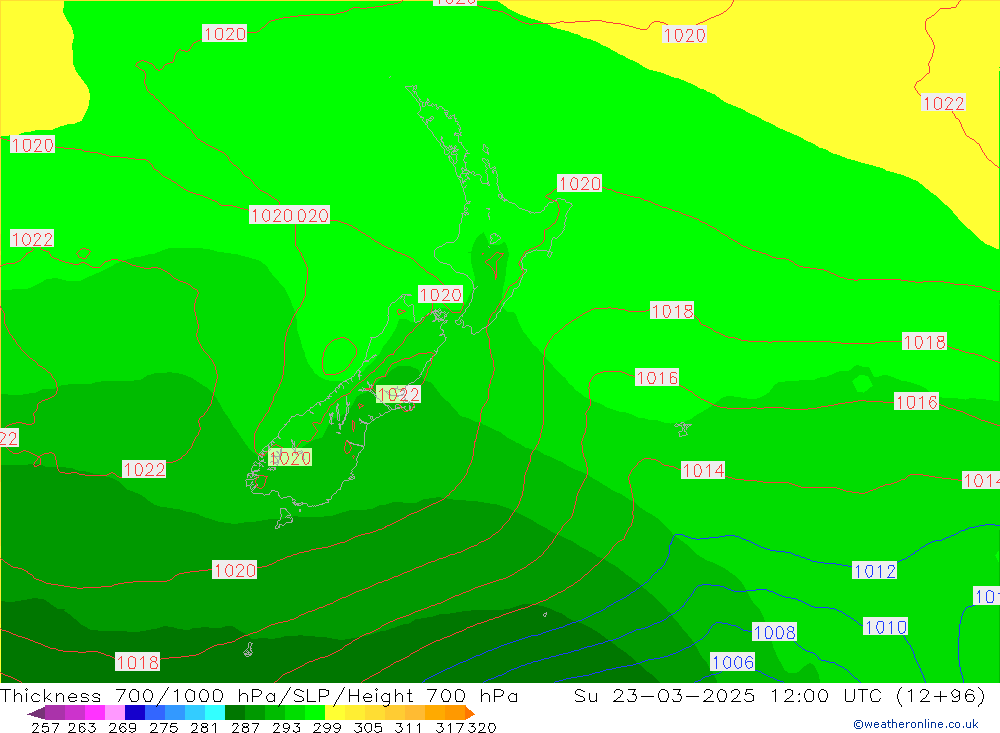Click the blue 1012 isobar label
1000x733 pixels.
click(874, 571)
